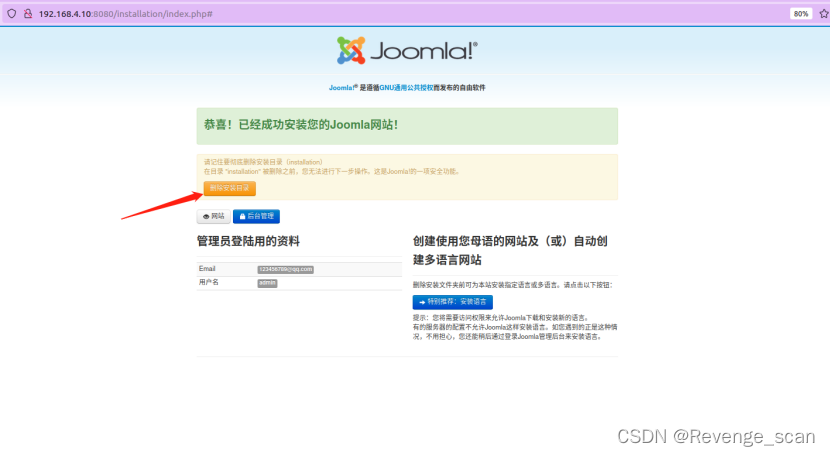Select the email value 123456789@qq.com
Image resolution: width=830 pixels, height=456 pixels.
tap(285, 270)
